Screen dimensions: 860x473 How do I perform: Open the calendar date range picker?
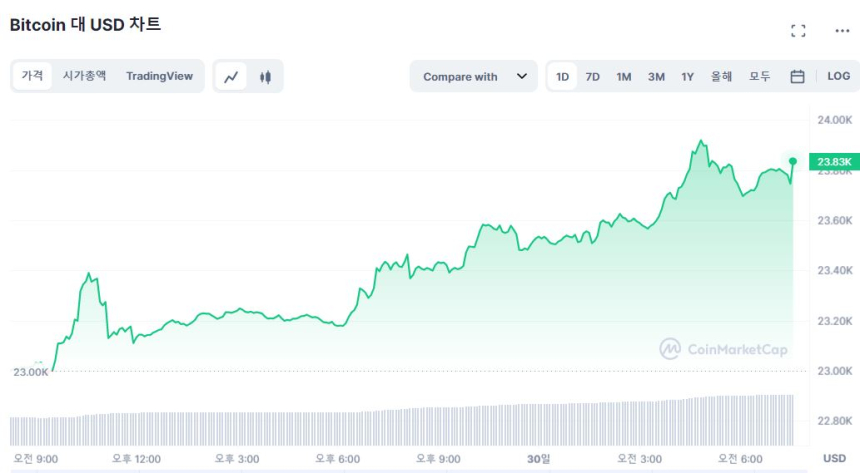coord(797,76)
